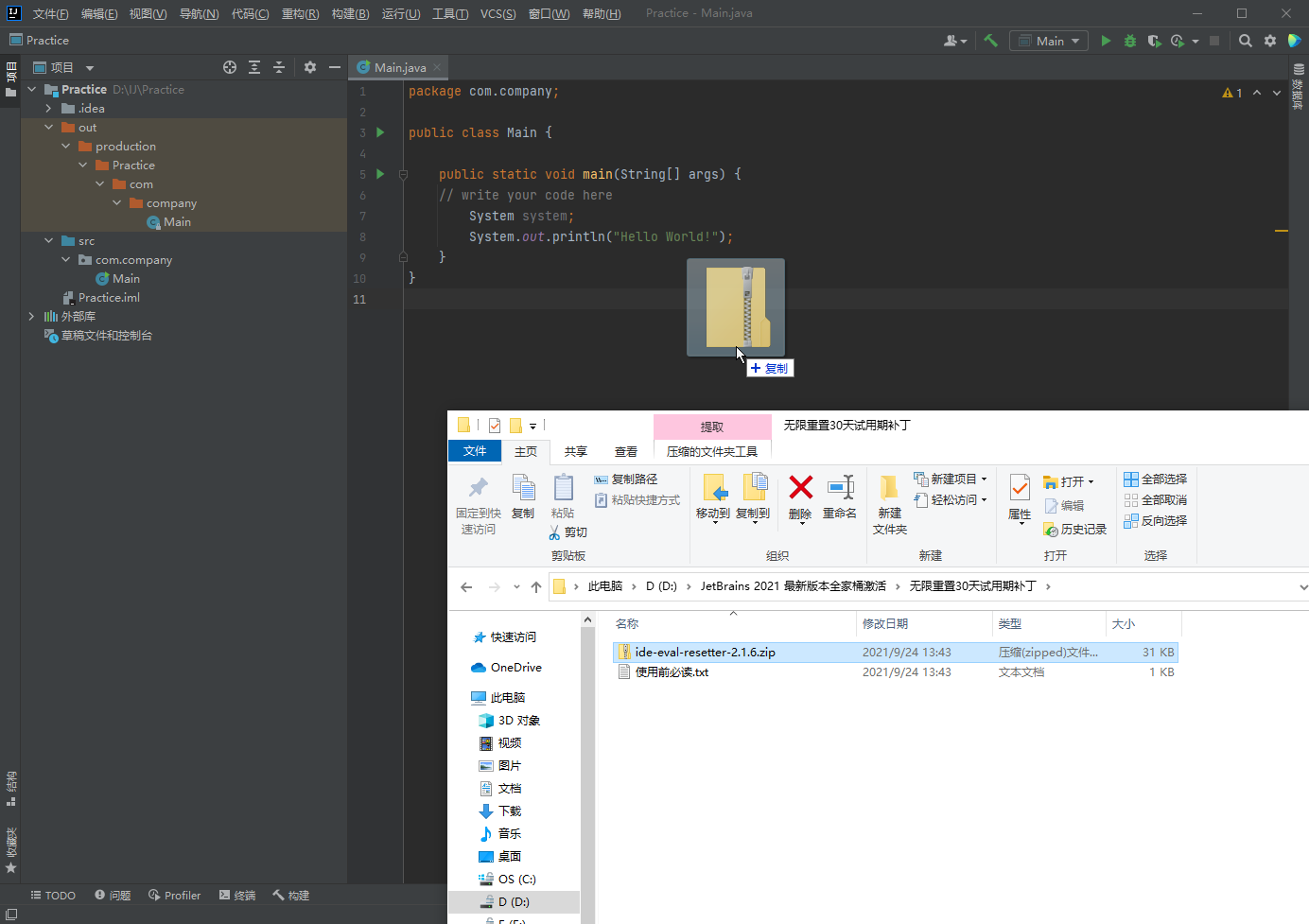1309x924 pixels.
Task: Open the Profiler tool window
Action: (174, 895)
